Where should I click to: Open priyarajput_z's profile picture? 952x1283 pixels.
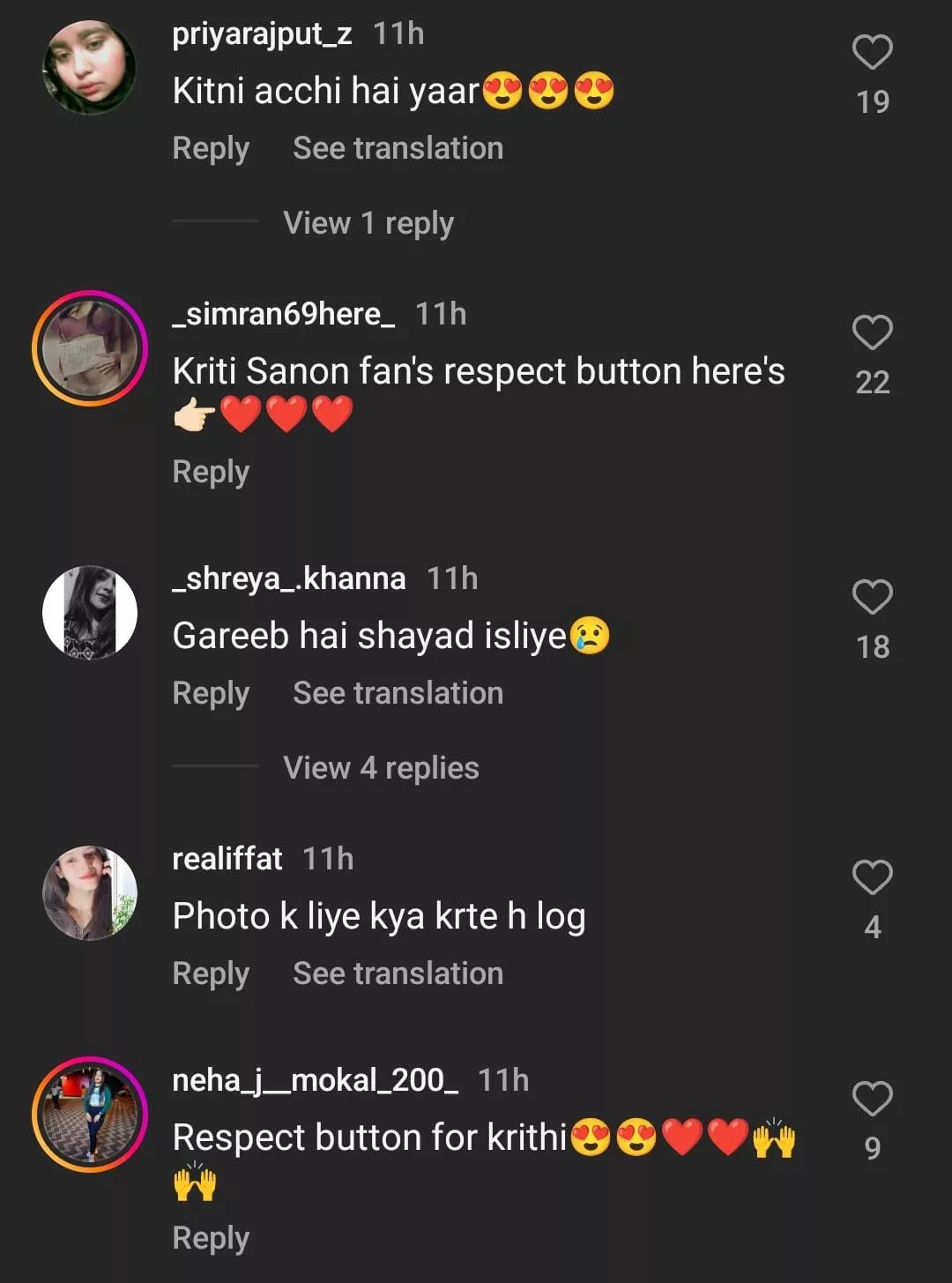pyautogui.click(x=89, y=68)
